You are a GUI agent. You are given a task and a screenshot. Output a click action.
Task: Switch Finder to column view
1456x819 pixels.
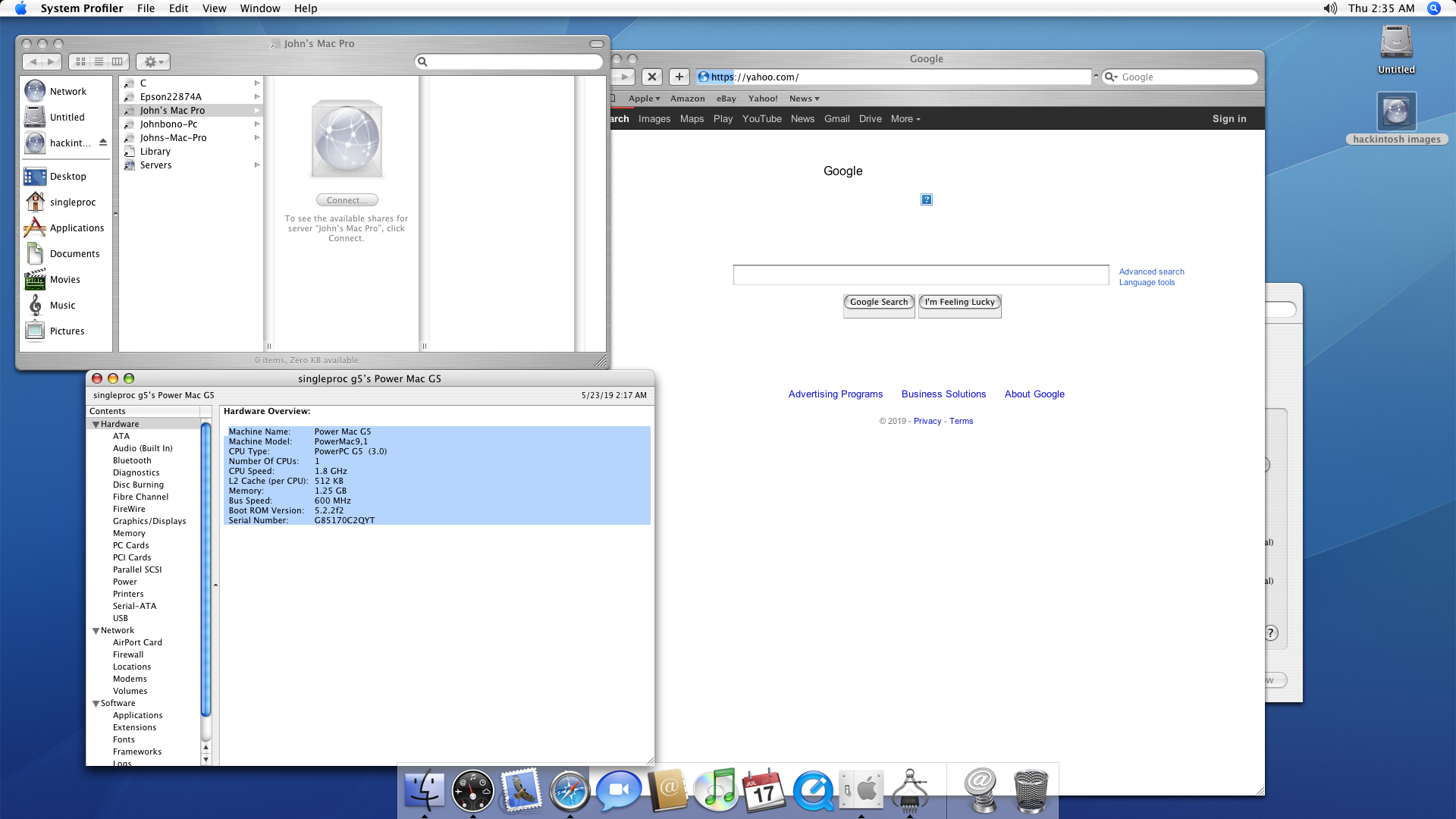pyautogui.click(x=118, y=61)
